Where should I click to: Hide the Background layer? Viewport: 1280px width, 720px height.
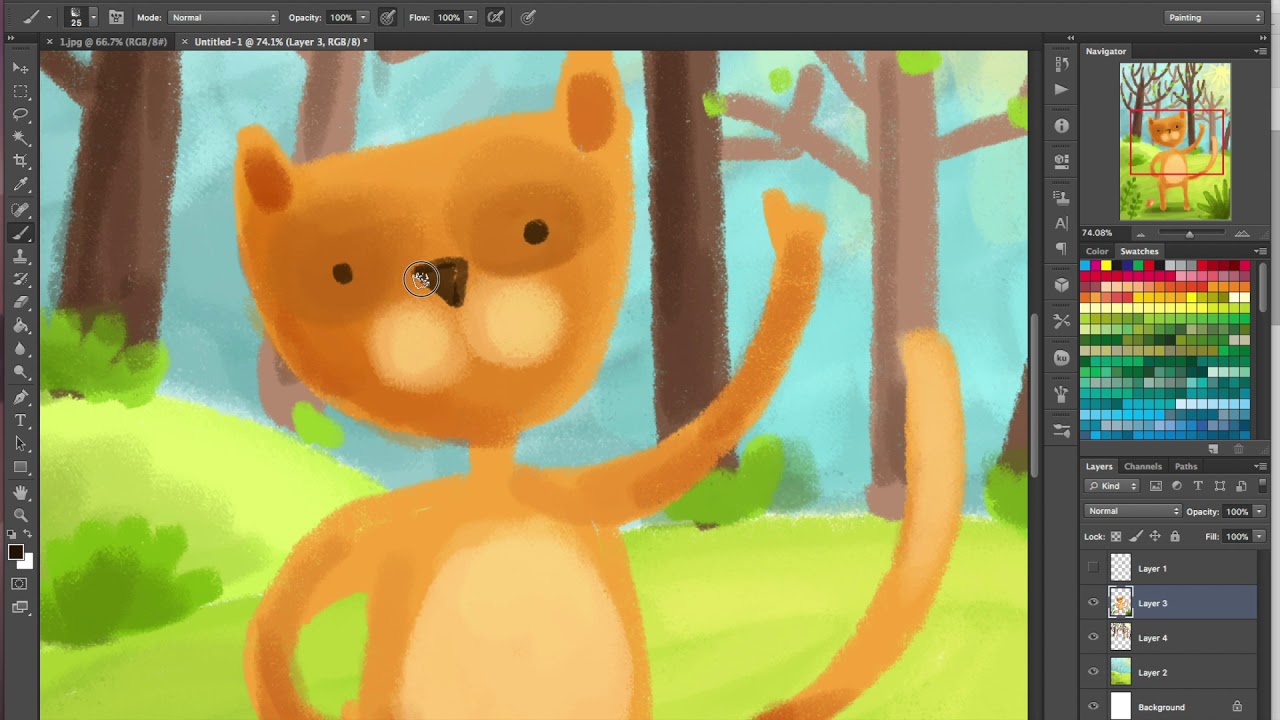click(1093, 706)
